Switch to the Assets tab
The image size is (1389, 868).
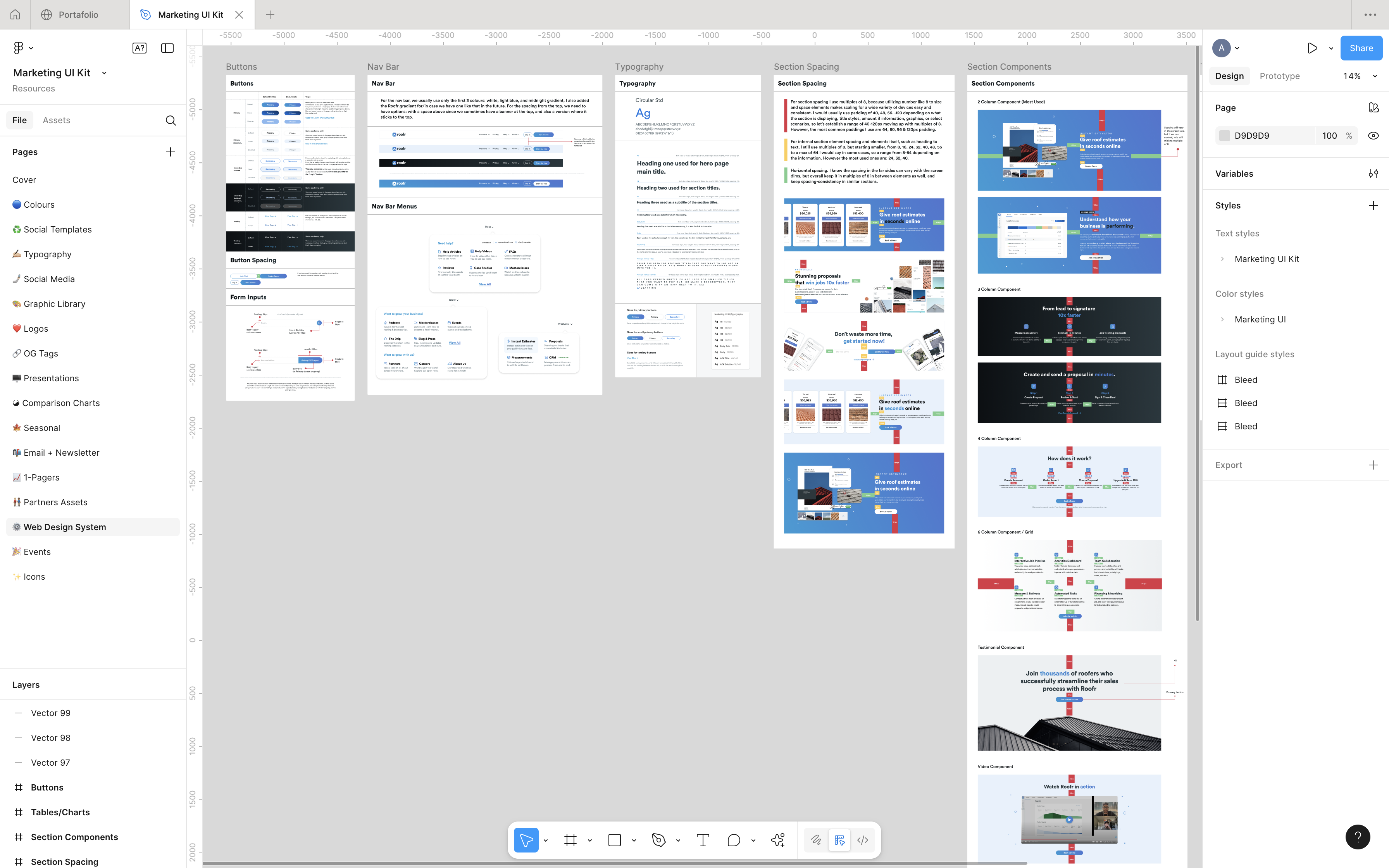tap(56, 121)
